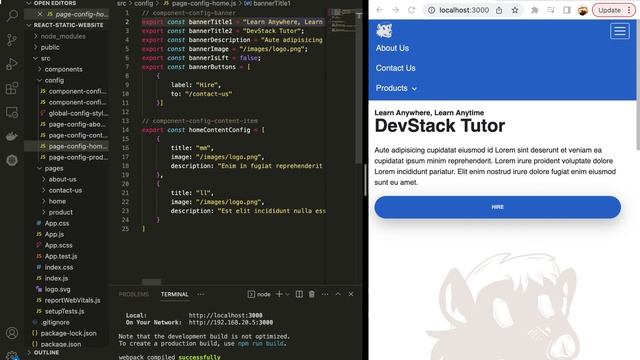View site information icon in address bar
This screenshot has height=360, width=640.
click(x=431, y=10)
